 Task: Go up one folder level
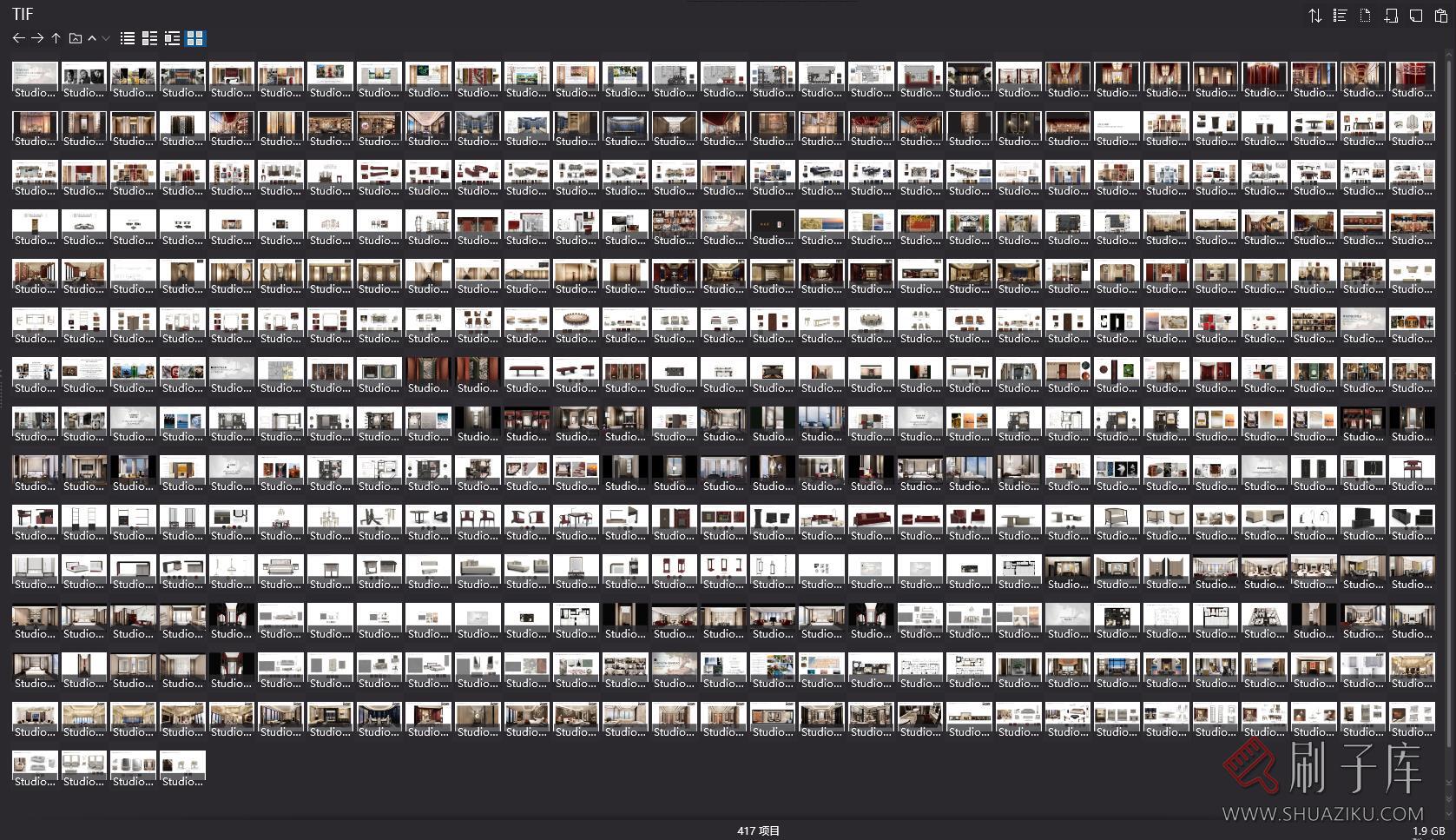pos(56,38)
